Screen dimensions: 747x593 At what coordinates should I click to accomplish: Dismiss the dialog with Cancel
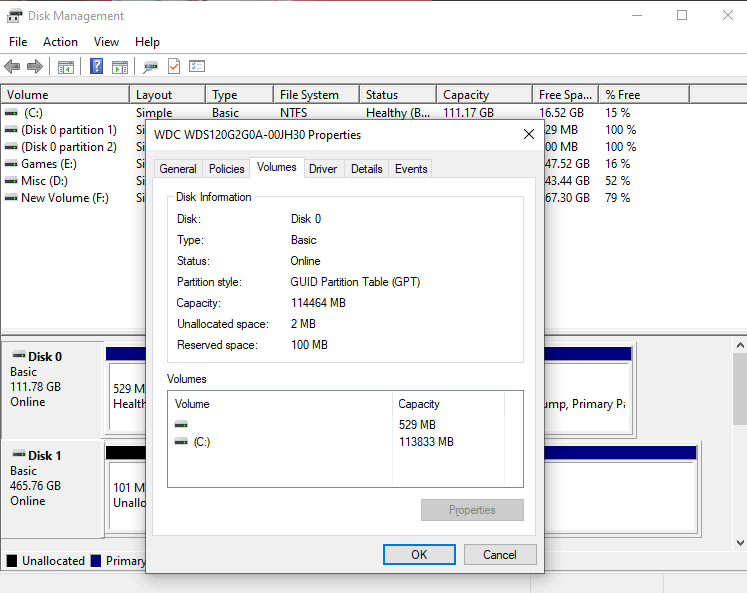pyautogui.click(x=500, y=554)
